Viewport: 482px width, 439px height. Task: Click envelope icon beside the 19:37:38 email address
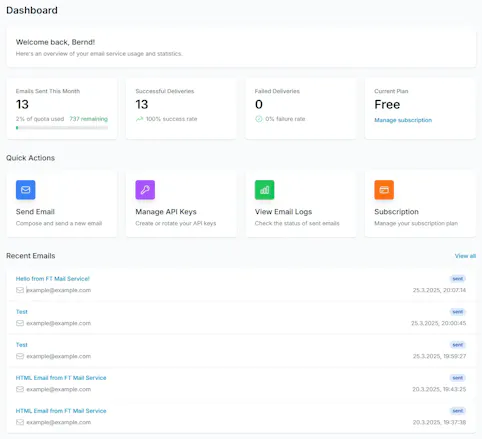(x=20, y=422)
